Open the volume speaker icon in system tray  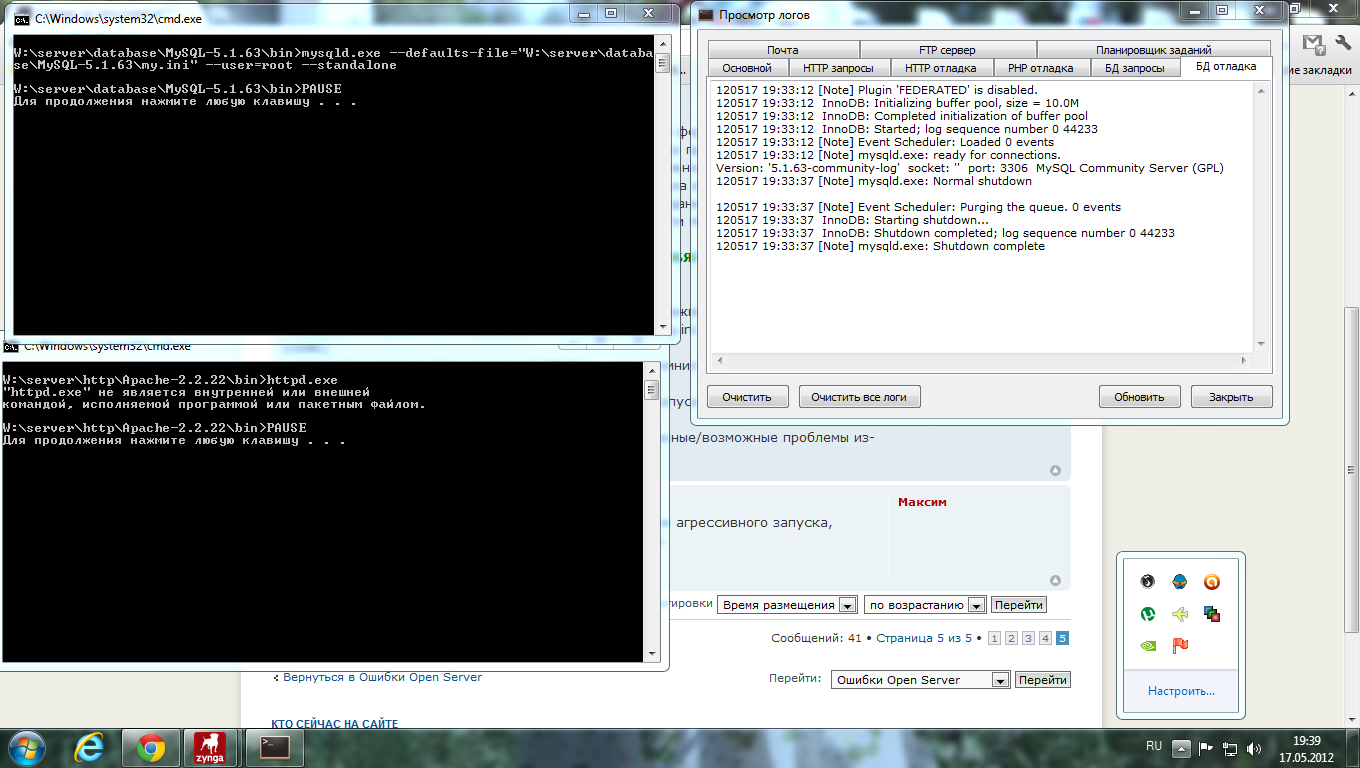coord(1255,748)
